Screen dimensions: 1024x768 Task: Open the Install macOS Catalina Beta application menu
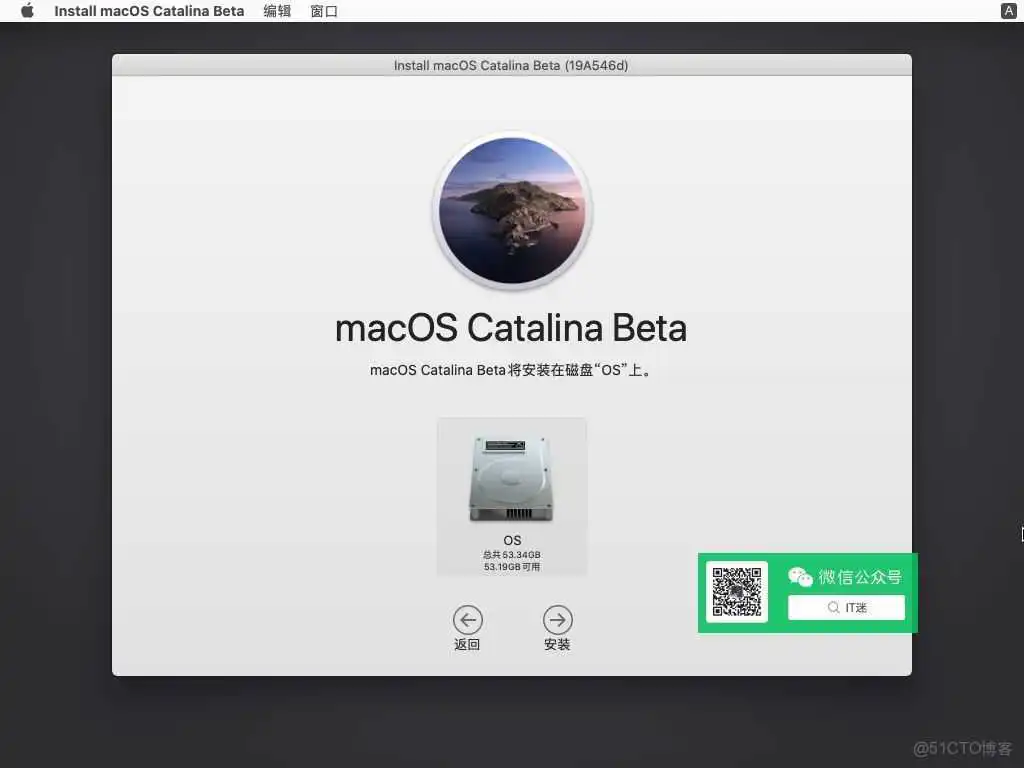pyautogui.click(x=148, y=11)
